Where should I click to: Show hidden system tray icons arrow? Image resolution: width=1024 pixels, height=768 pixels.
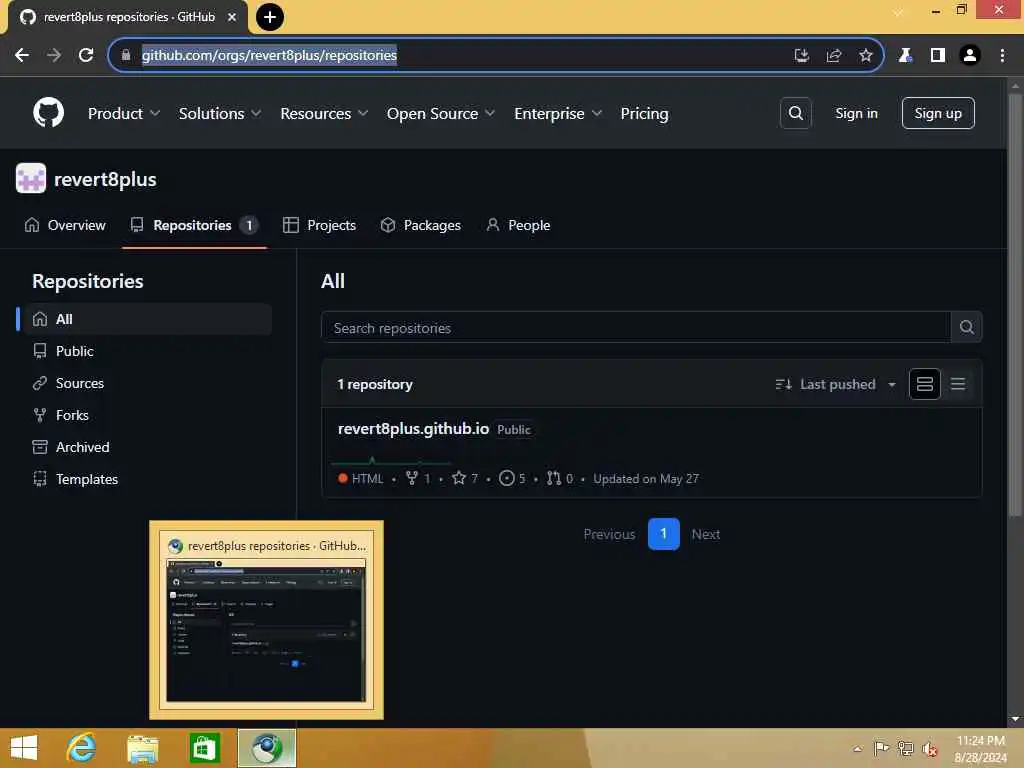(x=857, y=748)
